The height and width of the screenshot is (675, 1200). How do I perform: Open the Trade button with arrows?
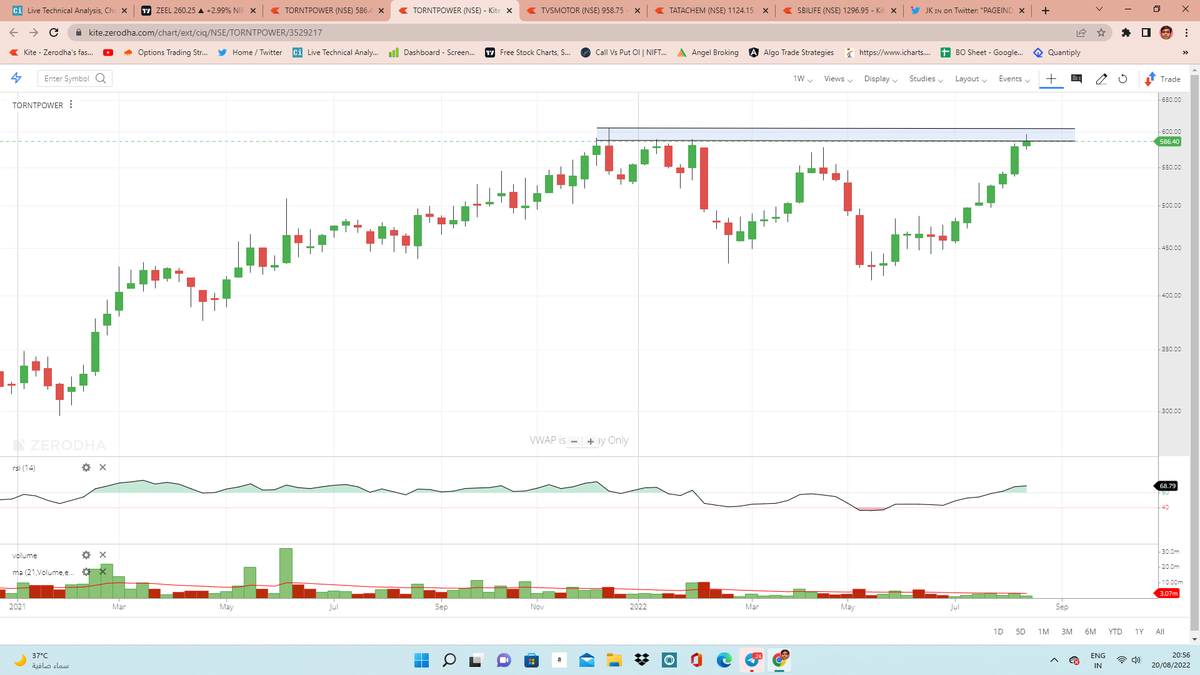coord(1162,78)
